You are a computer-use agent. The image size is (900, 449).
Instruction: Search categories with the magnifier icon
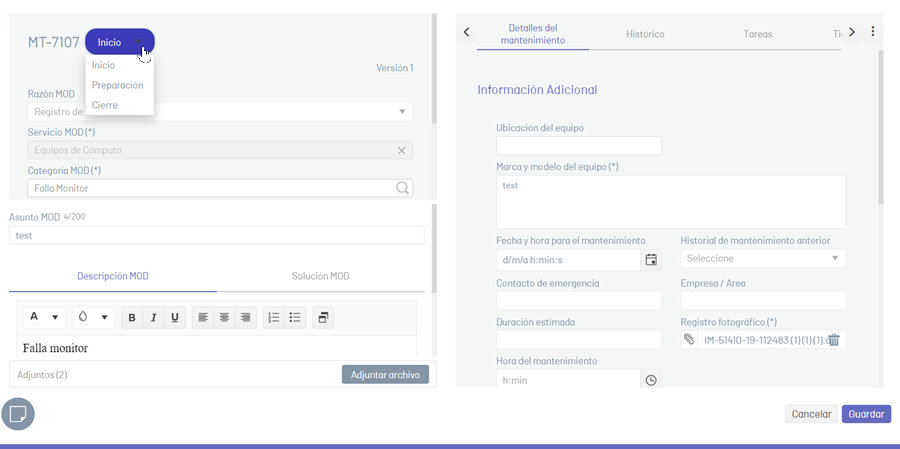click(x=402, y=188)
